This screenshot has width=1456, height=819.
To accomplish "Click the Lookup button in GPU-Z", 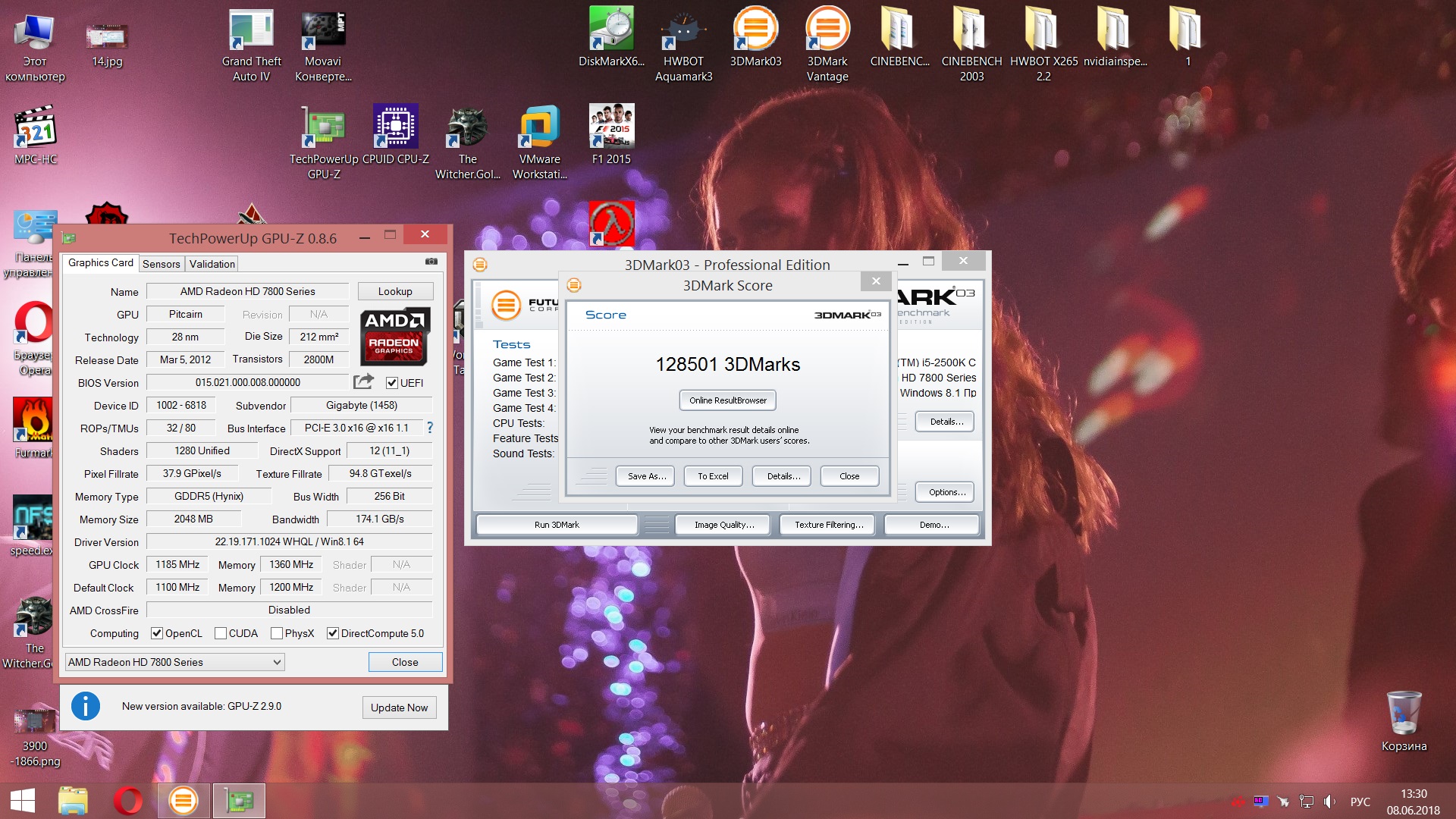I will click(395, 291).
